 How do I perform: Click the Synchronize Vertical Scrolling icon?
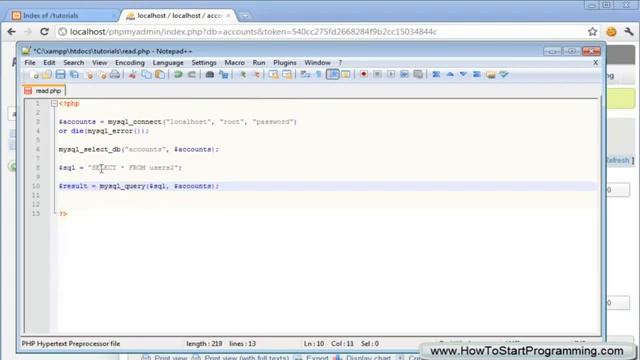(x=273, y=75)
